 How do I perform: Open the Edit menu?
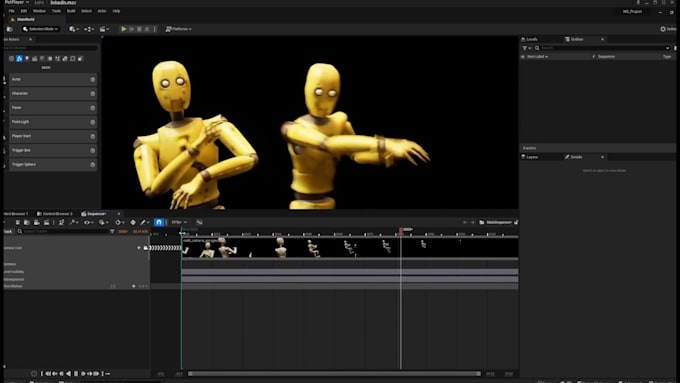pyautogui.click(x=24, y=11)
